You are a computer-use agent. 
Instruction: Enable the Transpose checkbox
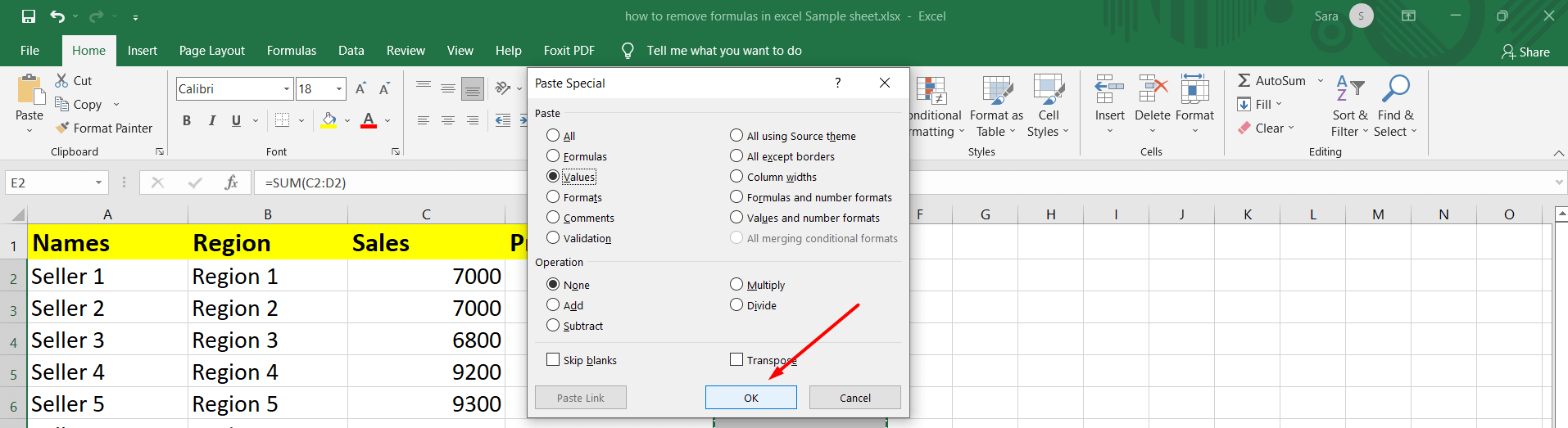(x=736, y=359)
